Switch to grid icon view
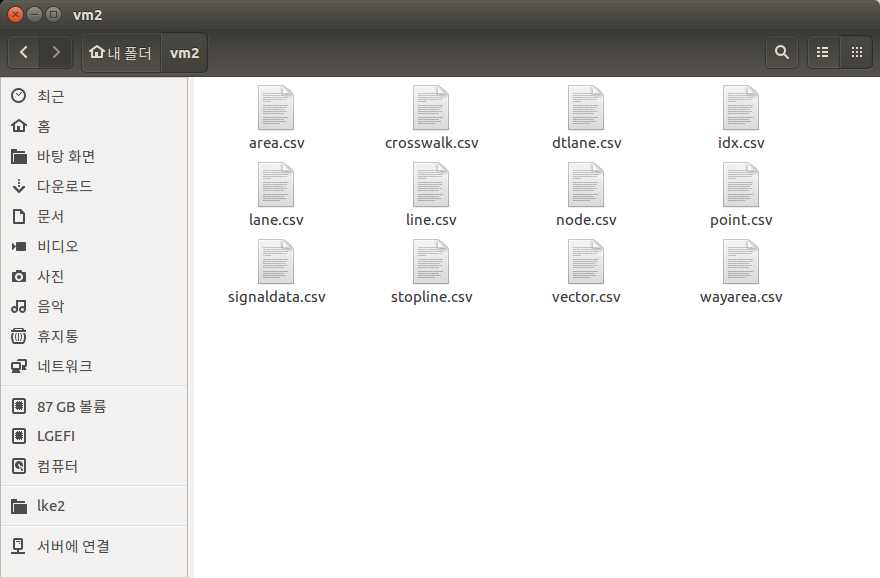Screen dimensions: 880x578 click(x=856, y=52)
